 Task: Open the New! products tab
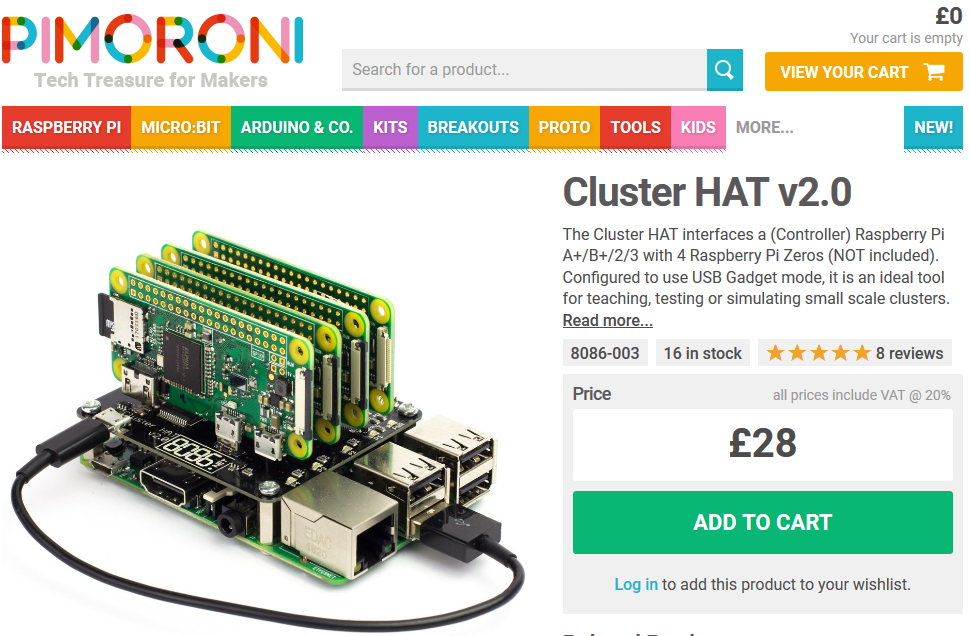coord(934,127)
